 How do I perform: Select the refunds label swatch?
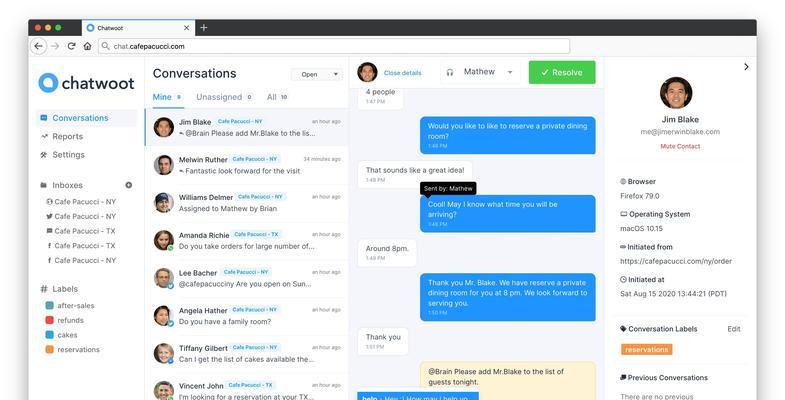click(x=50, y=320)
